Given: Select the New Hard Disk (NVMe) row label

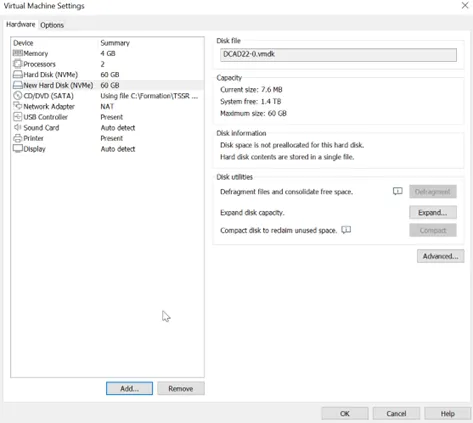Looking at the screenshot, I should 58,85.
